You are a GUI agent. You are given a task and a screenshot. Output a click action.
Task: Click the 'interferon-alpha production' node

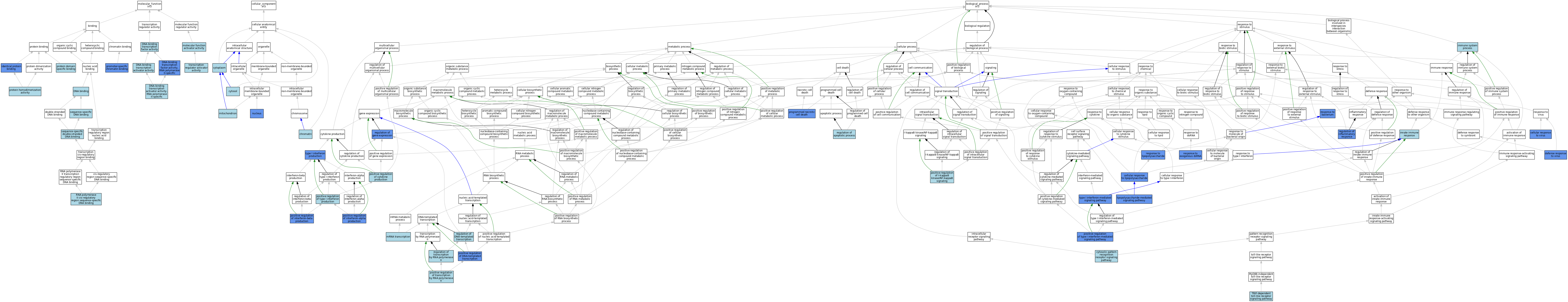[354, 177]
